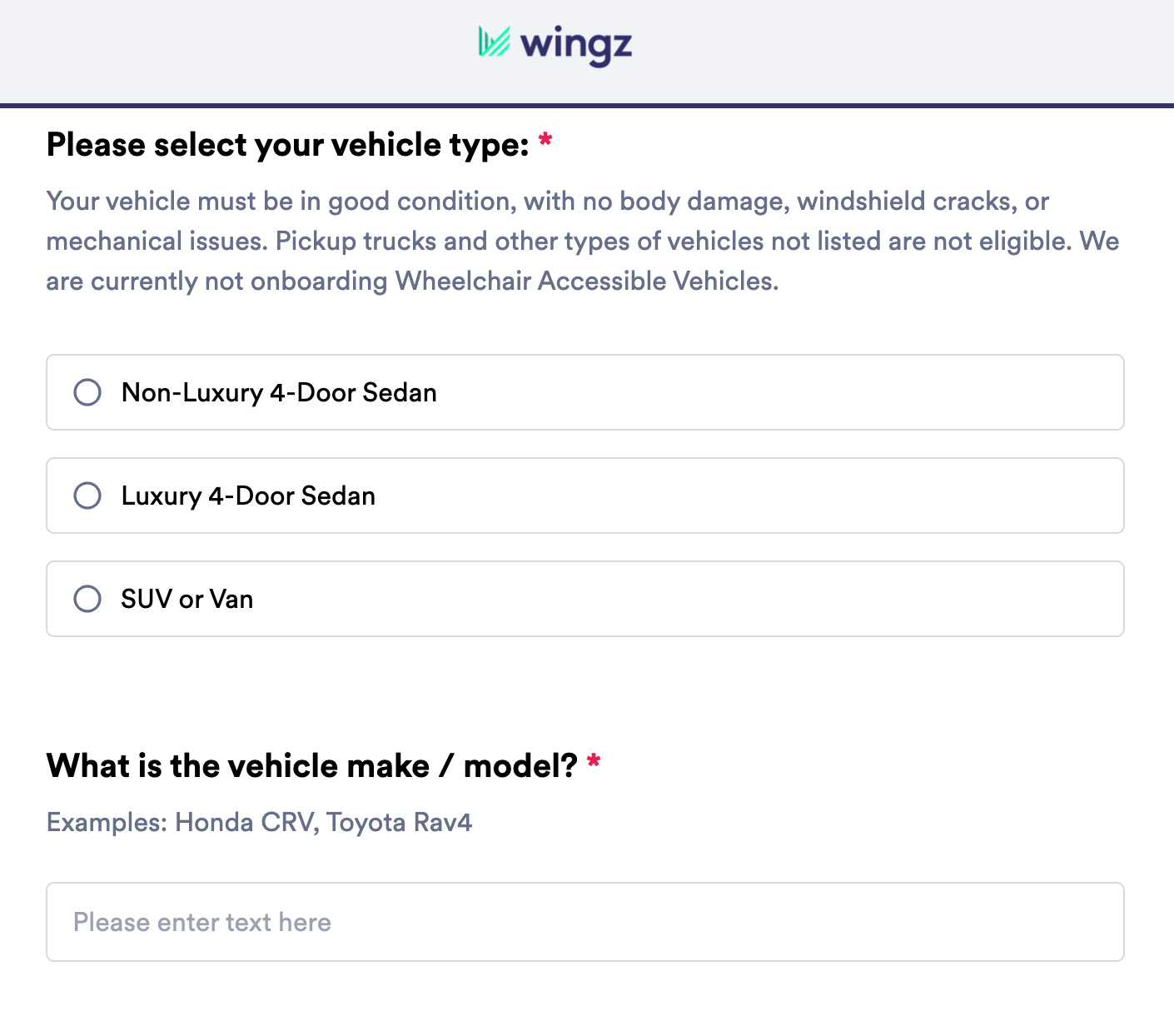Click the "SUV or Van" option label
Screen dimensions: 1174x1036
[187, 599]
